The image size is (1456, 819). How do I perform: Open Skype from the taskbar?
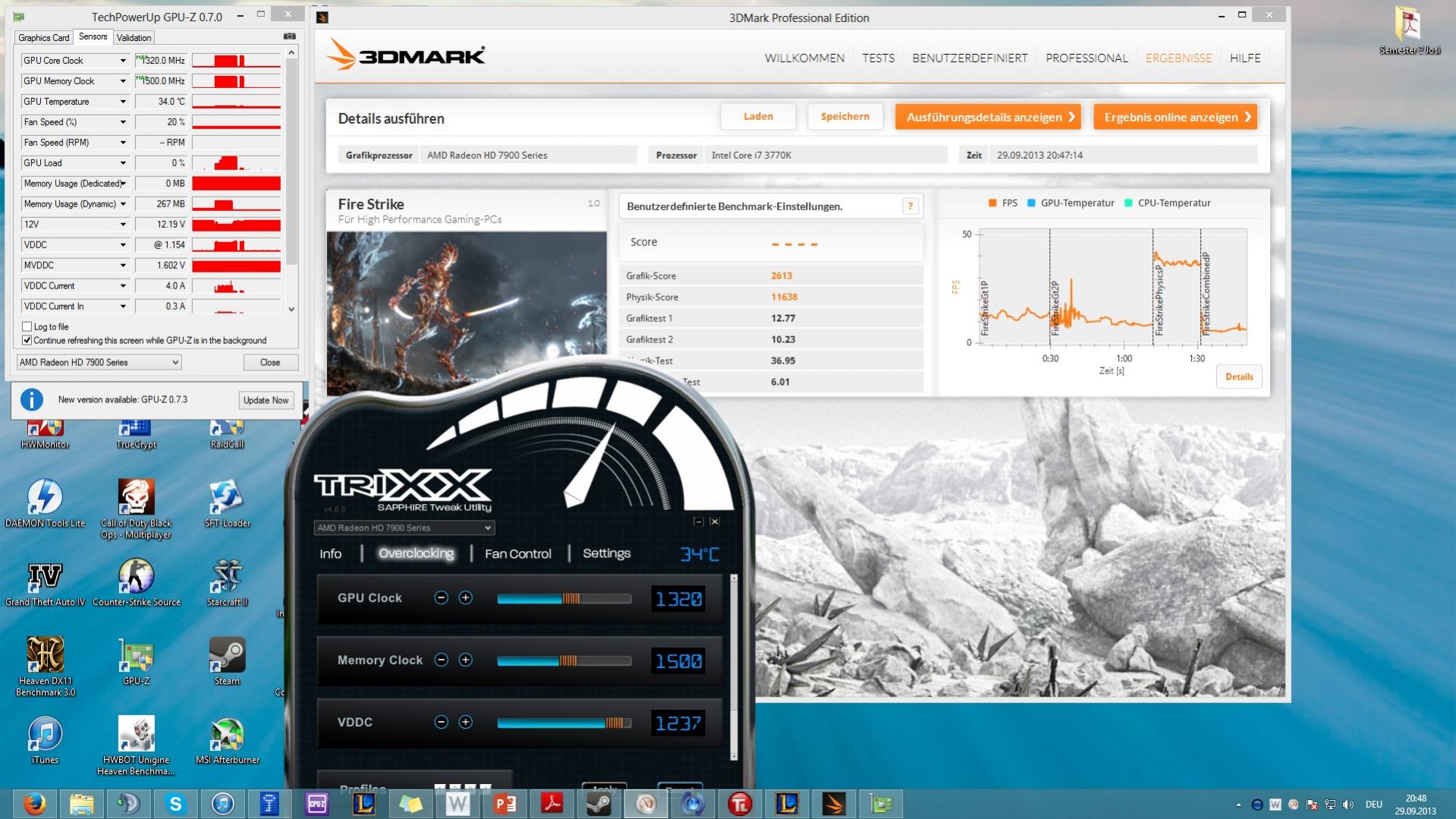175,804
